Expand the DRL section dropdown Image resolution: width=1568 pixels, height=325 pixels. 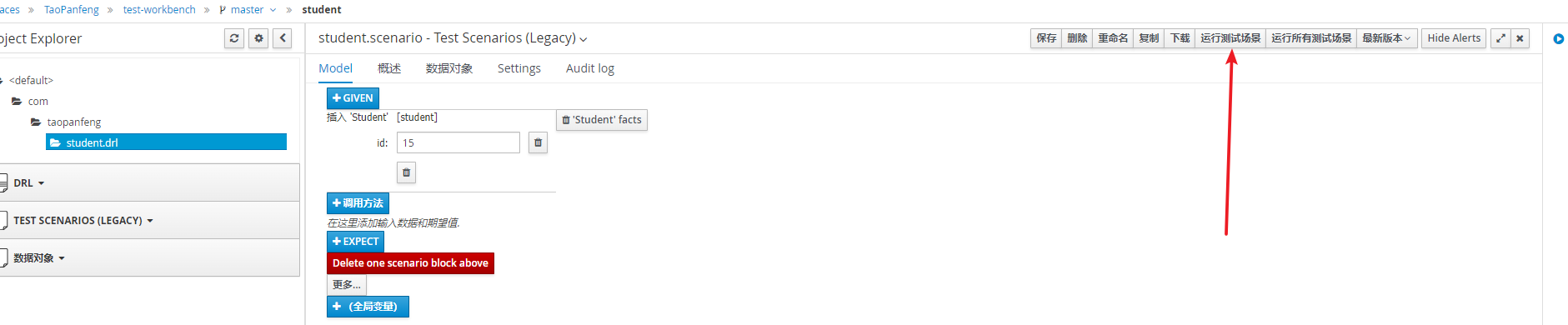click(x=29, y=183)
